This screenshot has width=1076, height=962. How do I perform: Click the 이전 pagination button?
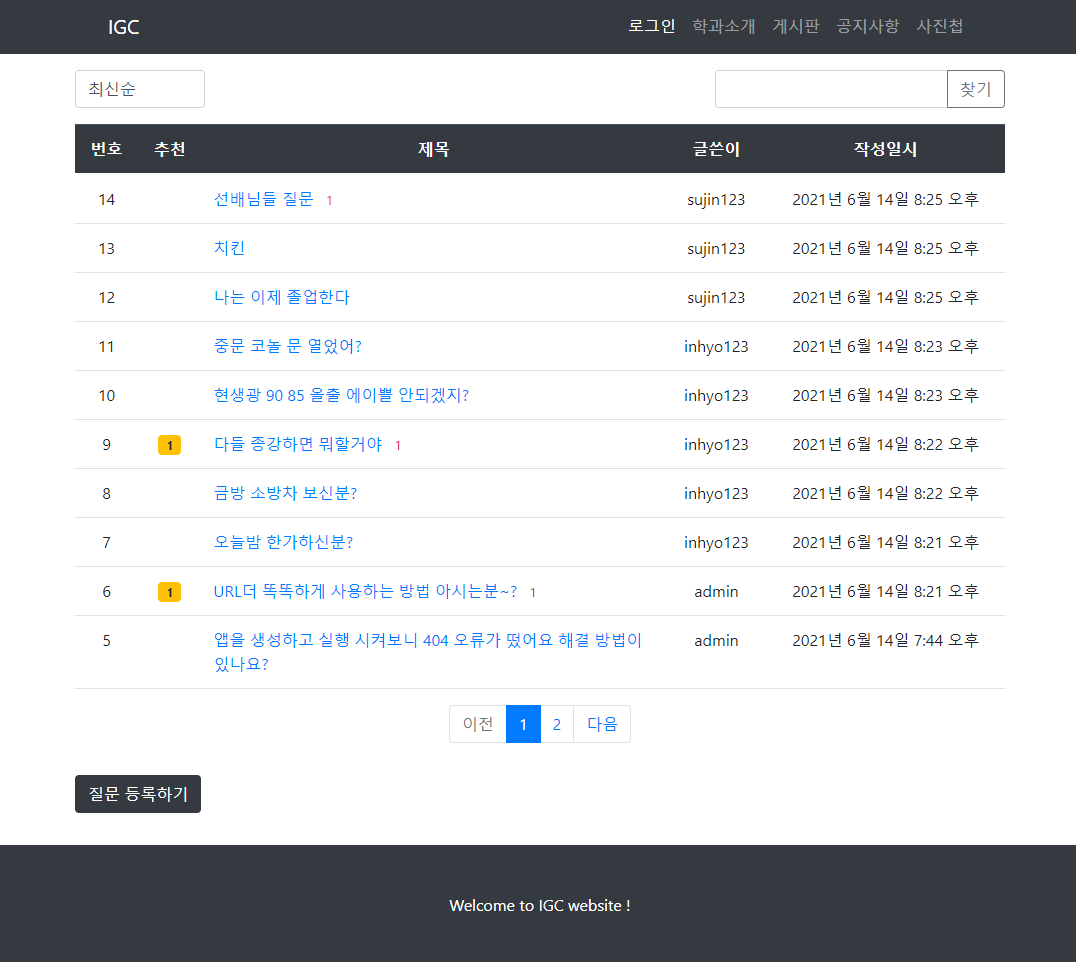coord(477,723)
